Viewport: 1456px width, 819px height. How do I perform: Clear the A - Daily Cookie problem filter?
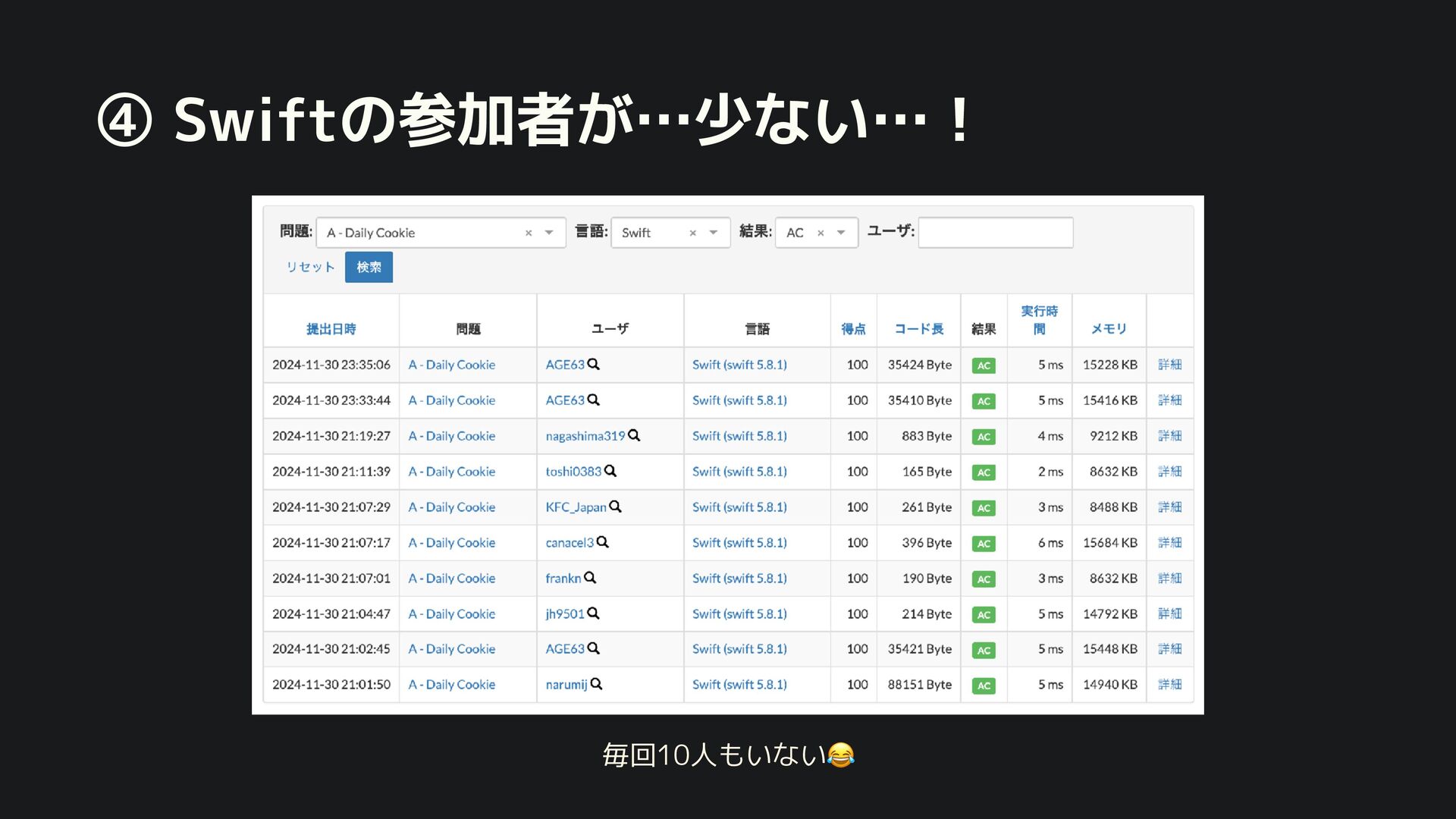coord(529,234)
